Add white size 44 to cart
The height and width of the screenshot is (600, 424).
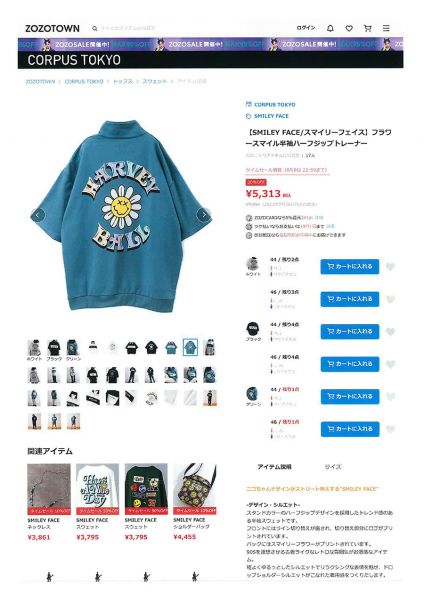point(350,266)
